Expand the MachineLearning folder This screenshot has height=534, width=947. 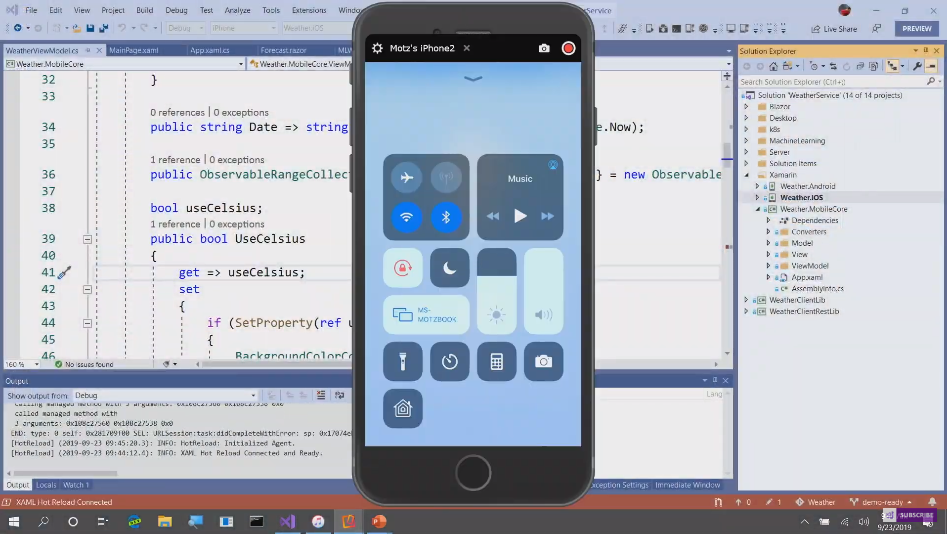point(746,141)
